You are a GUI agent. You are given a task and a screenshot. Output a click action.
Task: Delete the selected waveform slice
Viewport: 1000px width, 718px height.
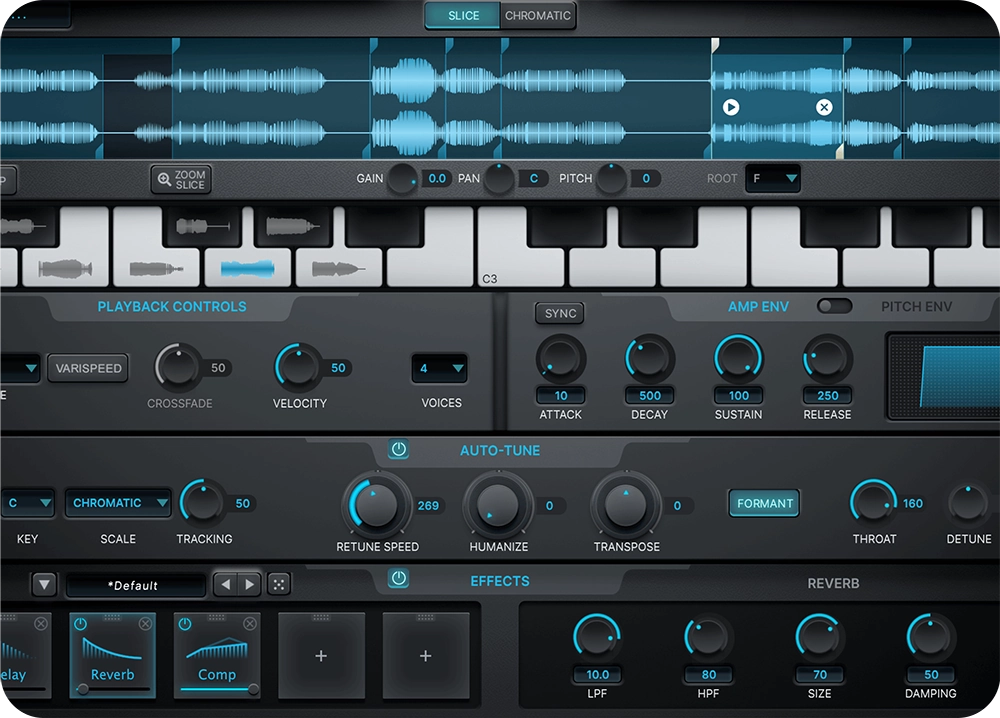tap(824, 107)
